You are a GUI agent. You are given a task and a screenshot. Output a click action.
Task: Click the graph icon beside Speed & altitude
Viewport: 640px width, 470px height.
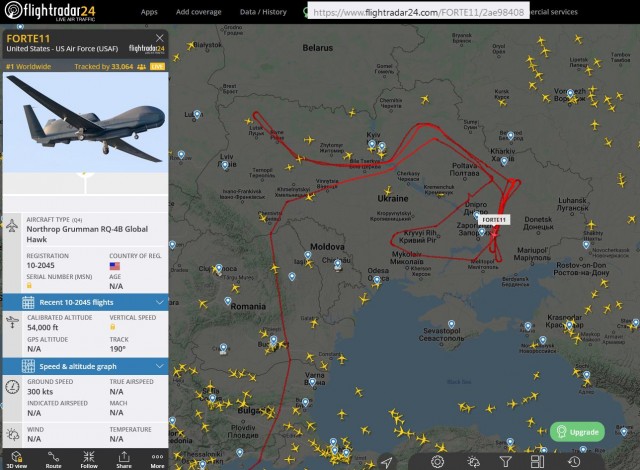[28, 366]
